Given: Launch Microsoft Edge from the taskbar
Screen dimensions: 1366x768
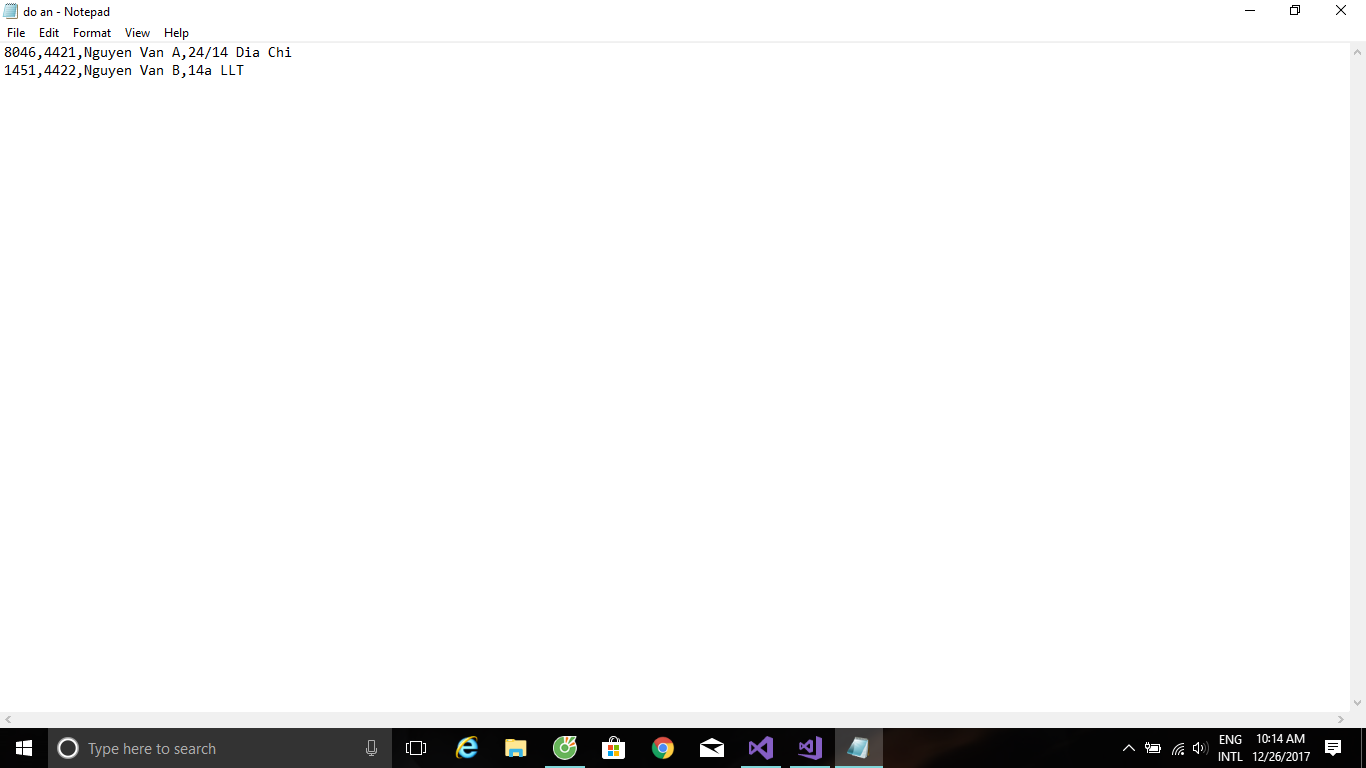Looking at the screenshot, I should [467, 748].
